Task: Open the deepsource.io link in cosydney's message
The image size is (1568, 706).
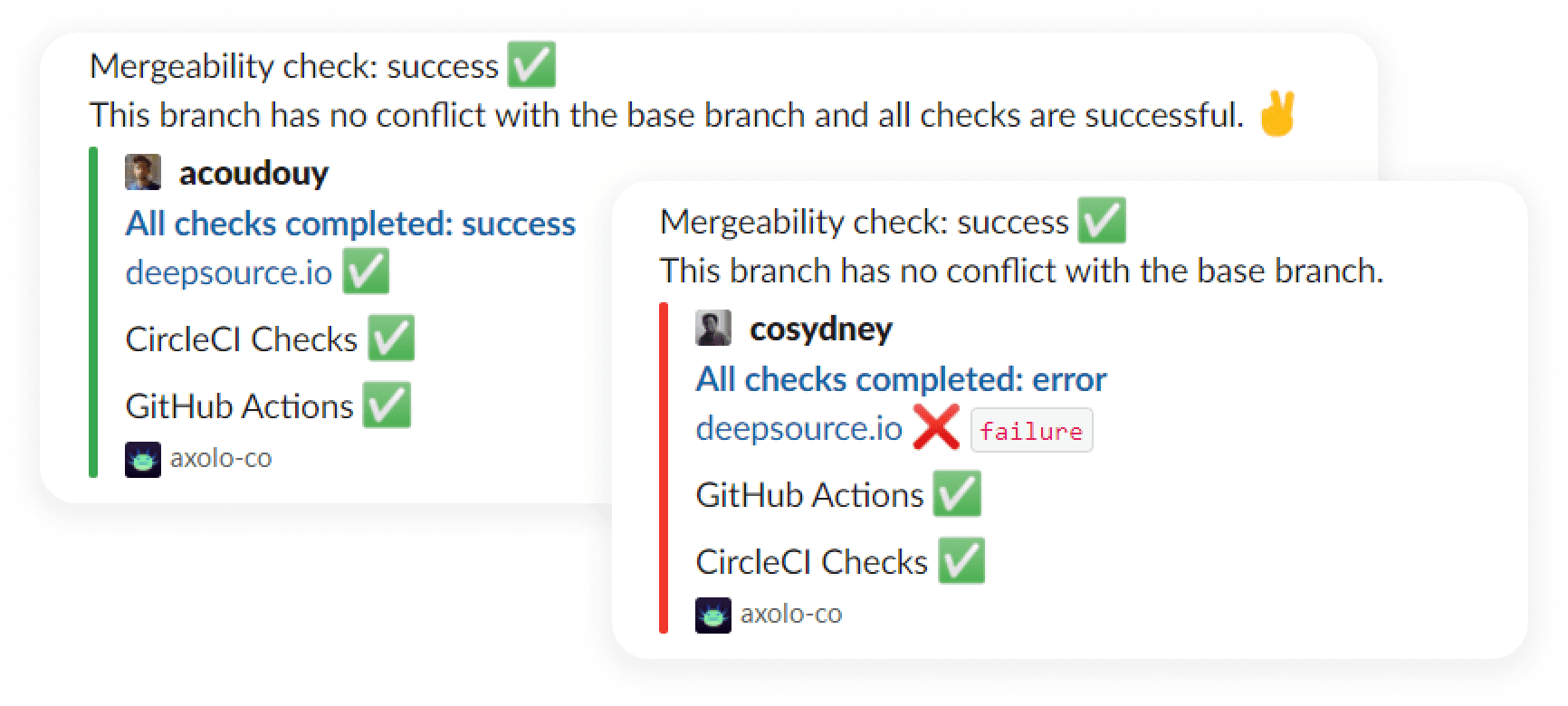Action: (797, 428)
